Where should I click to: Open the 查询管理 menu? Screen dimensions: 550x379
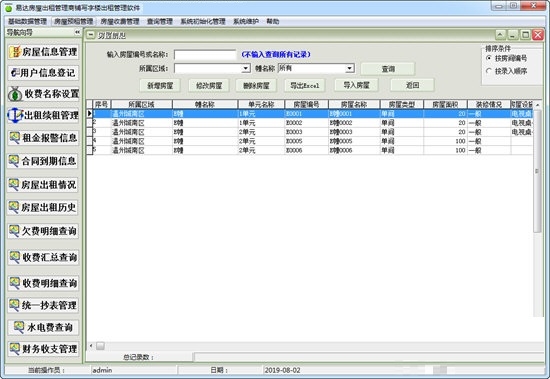click(160, 21)
